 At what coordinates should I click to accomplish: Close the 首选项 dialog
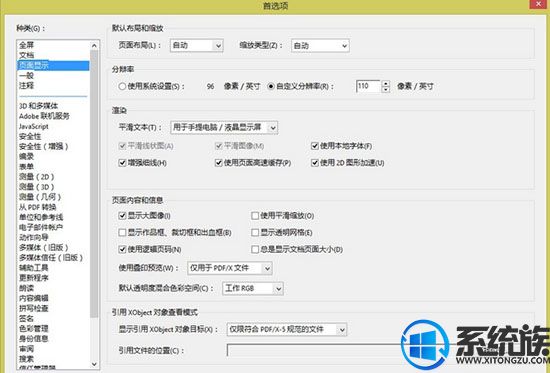point(538,4)
